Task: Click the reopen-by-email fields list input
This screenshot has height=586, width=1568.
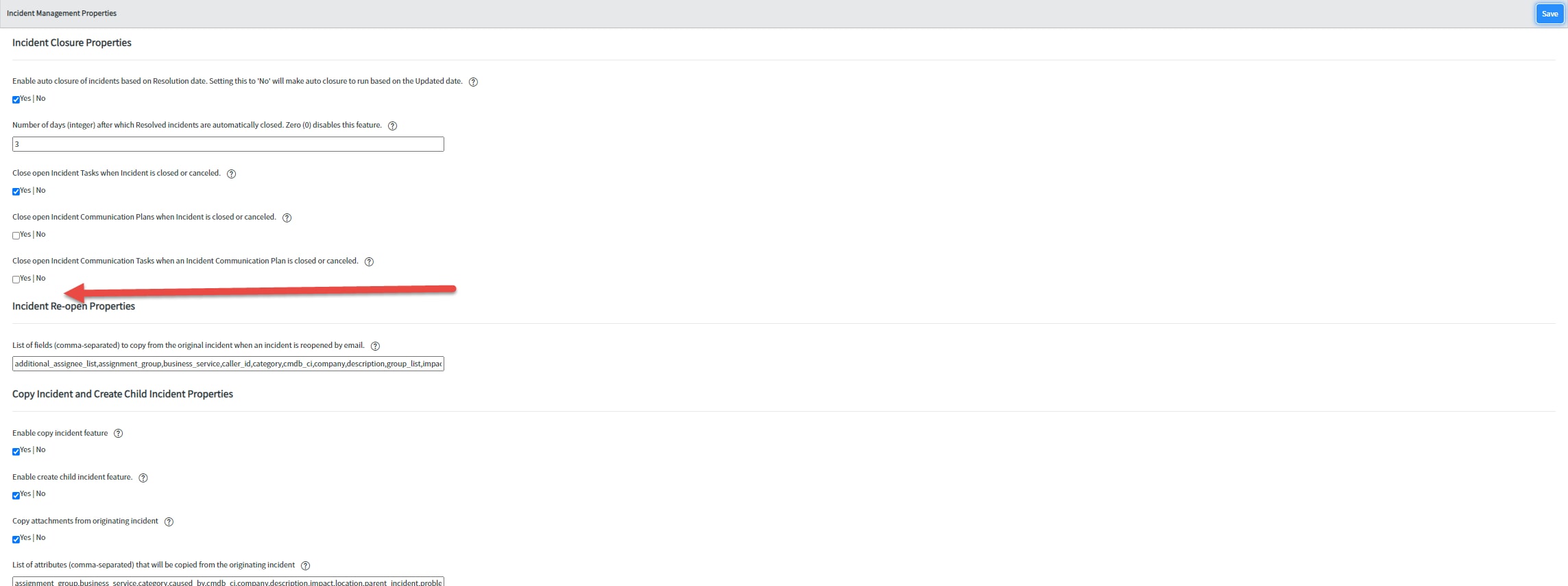Action: point(228,364)
